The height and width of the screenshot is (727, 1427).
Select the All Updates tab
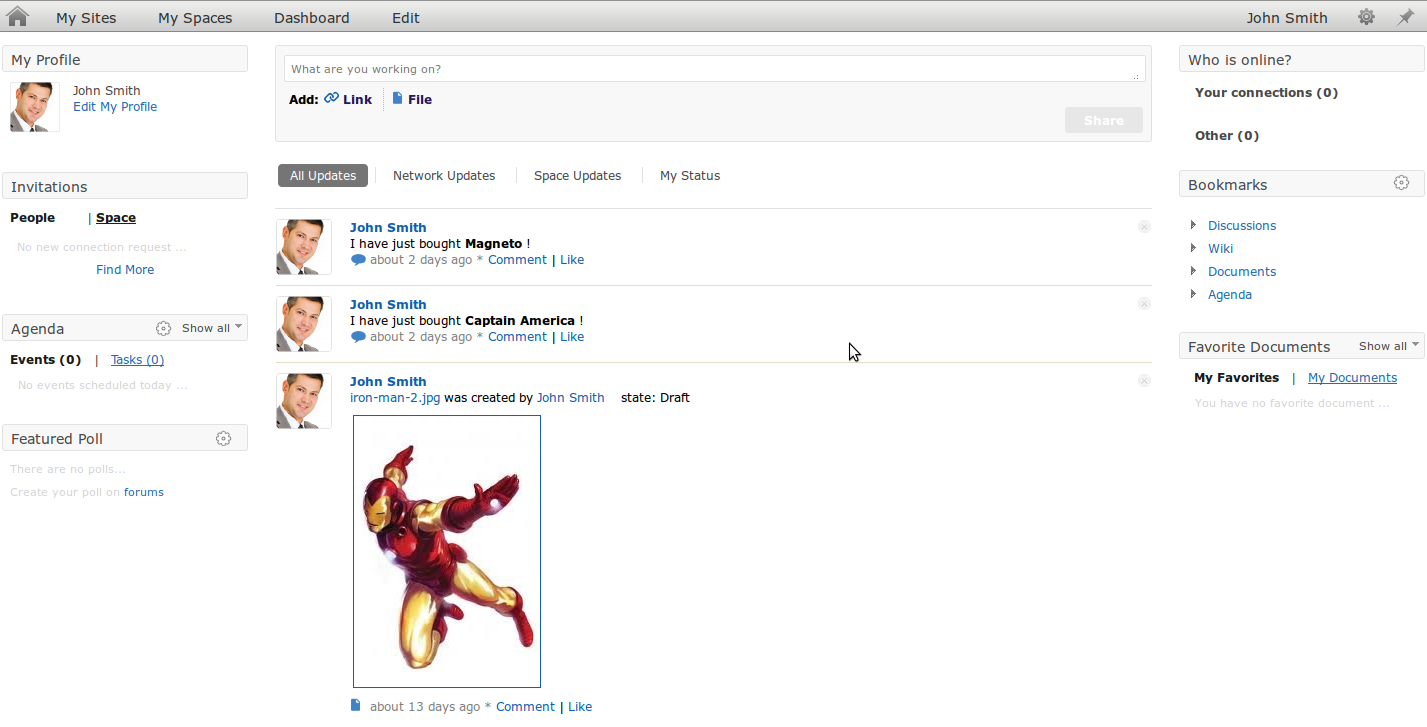[323, 175]
